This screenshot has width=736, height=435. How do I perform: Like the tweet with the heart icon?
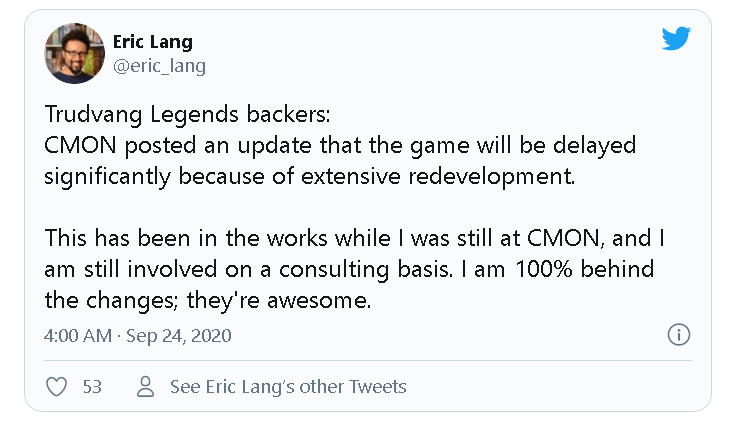pyautogui.click(x=57, y=386)
